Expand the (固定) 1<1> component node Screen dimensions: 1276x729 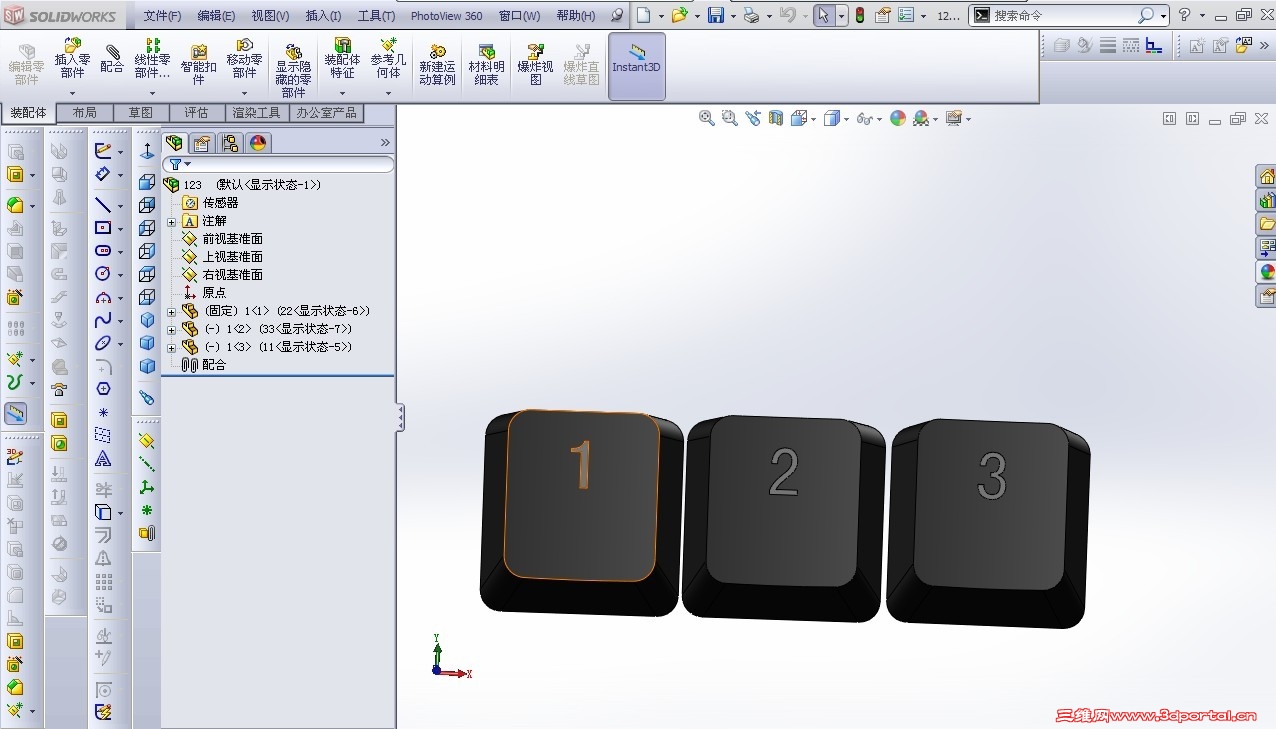171,311
